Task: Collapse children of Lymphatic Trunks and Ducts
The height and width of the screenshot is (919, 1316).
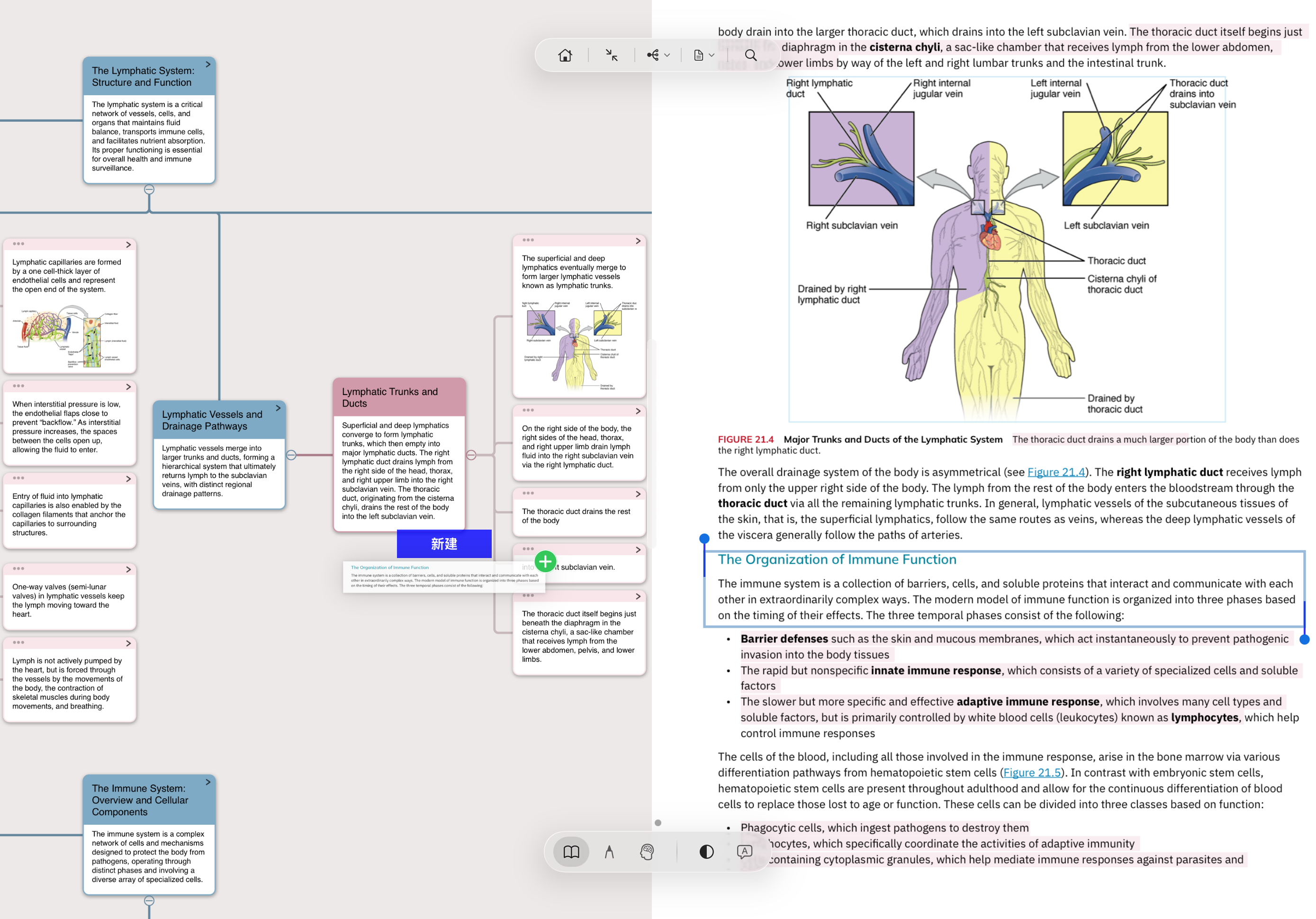Action: coord(471,455)
